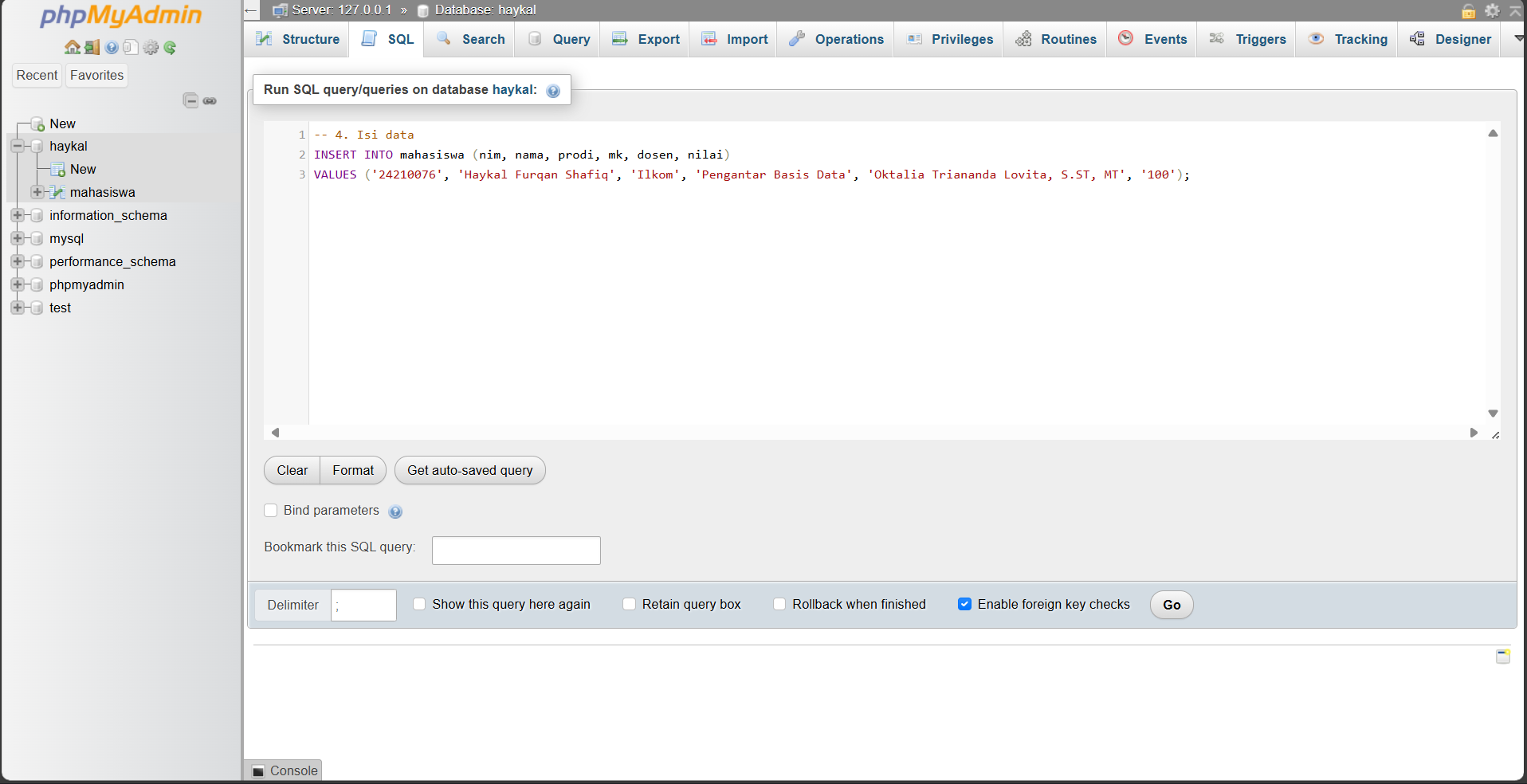1527x784 pixels.
Task: Click the MySQL documentation pages icon in sidebar
Action: pyautogui.click(x=131, y=48)
